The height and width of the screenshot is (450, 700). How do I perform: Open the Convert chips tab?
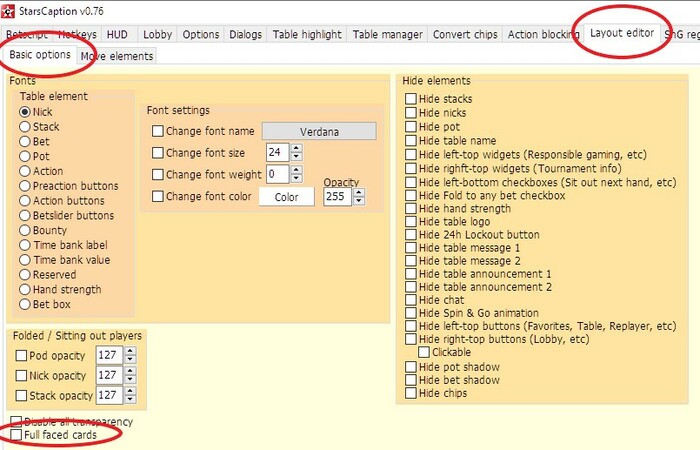click(x=465, y=34)
